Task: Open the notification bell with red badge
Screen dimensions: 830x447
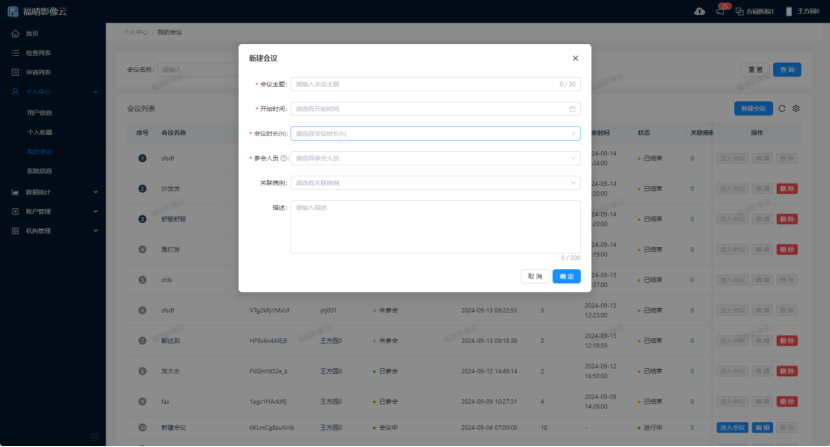Action: coord(719,11)
